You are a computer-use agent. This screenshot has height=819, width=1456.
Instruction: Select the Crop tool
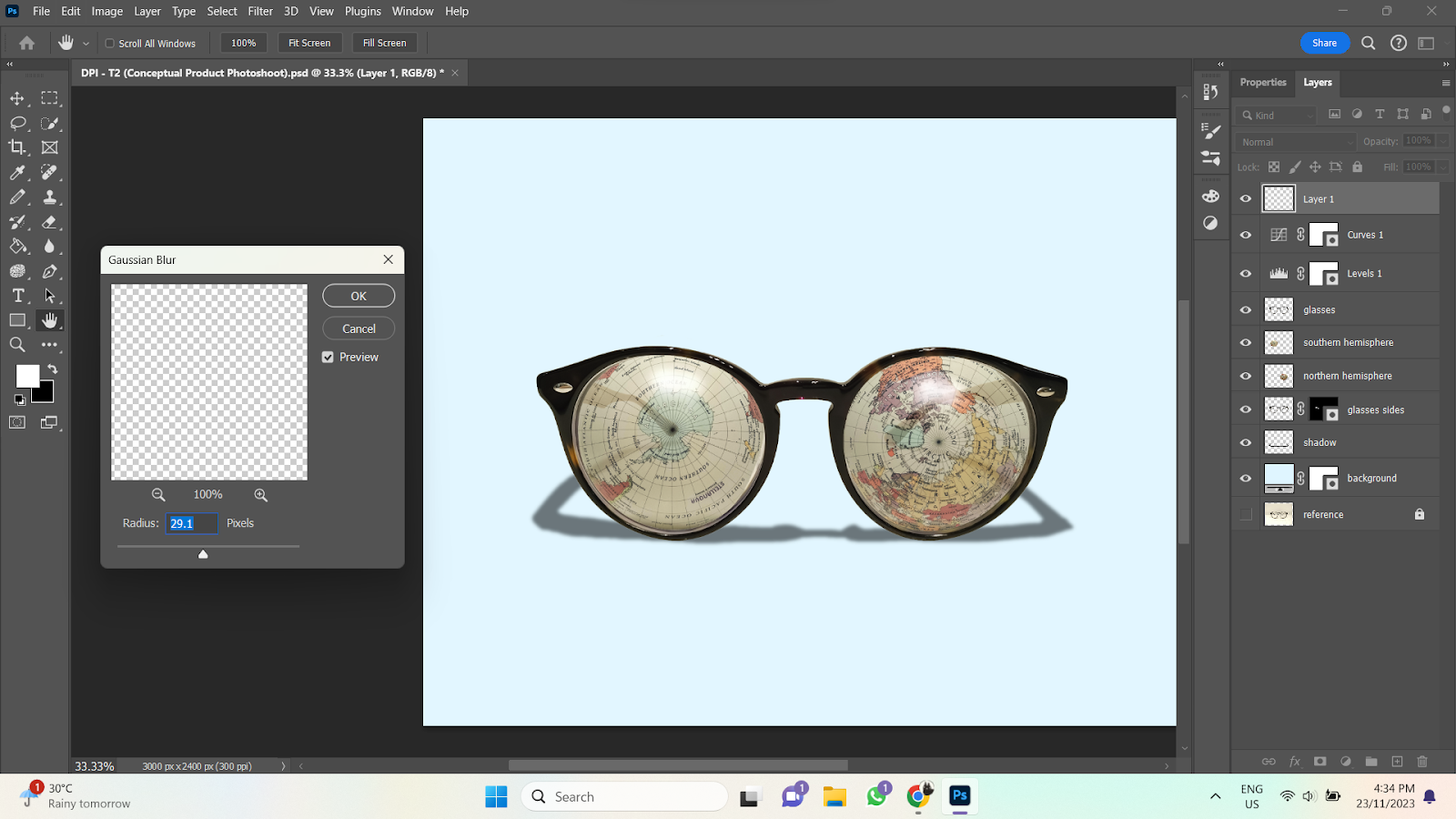(17, 147)
